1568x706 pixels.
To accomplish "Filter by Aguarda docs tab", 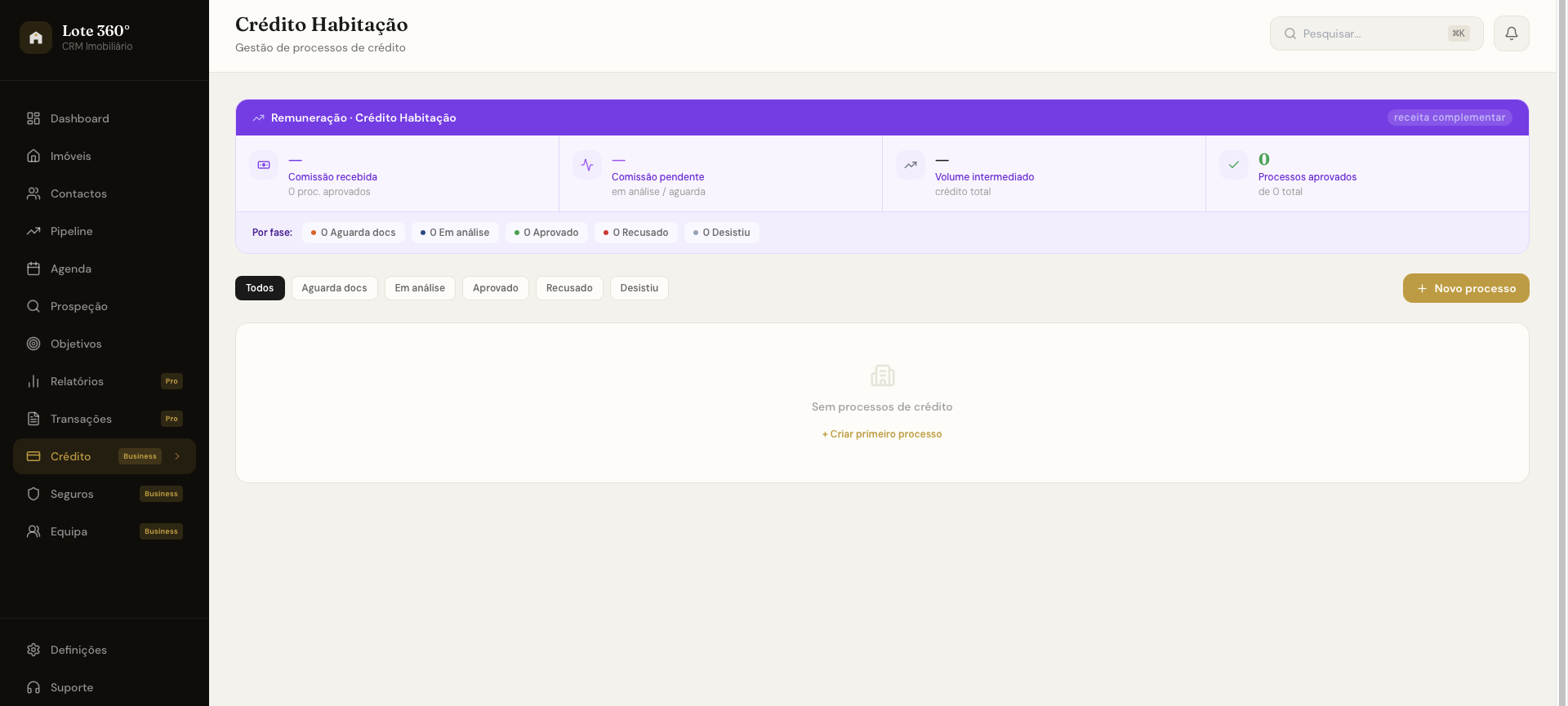I will click(334, 288).
